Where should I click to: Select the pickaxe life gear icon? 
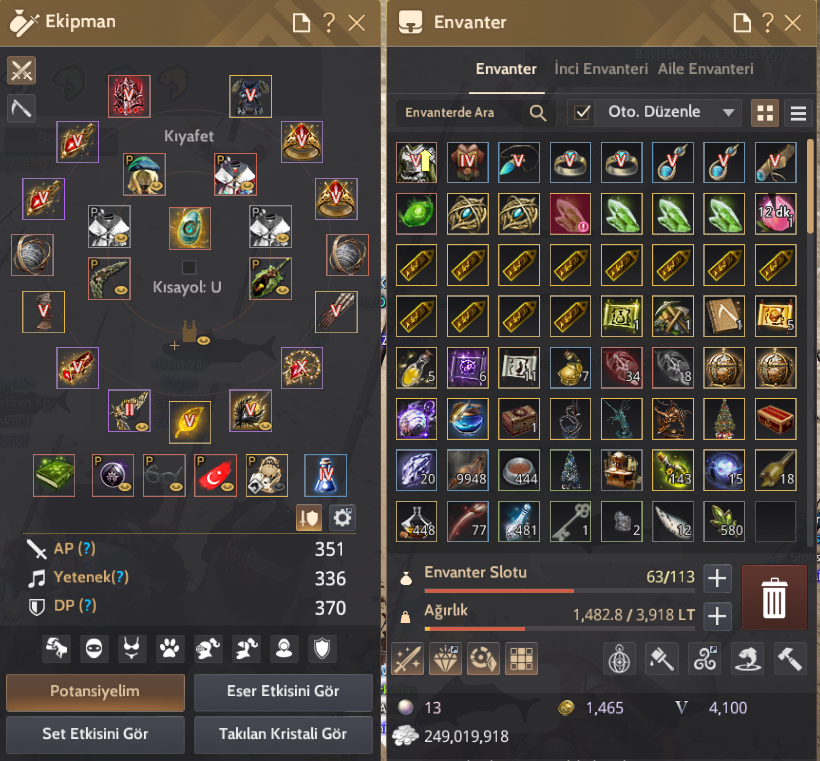click(x=21, y=108)
